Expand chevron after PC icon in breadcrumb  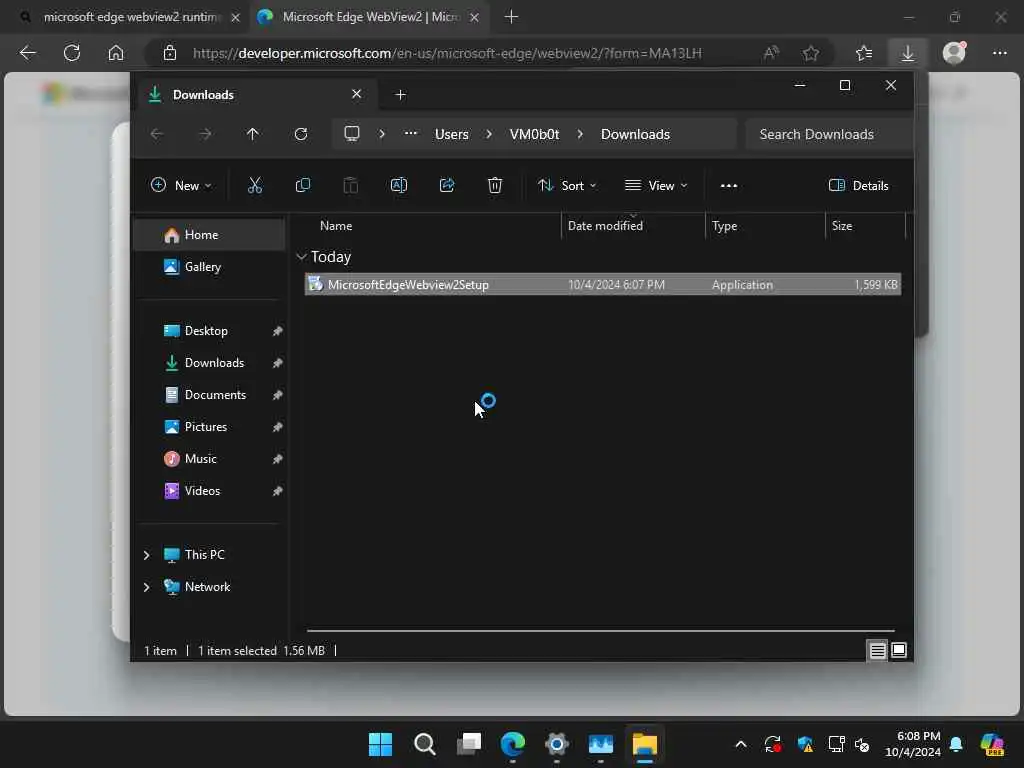pos(382,134)
